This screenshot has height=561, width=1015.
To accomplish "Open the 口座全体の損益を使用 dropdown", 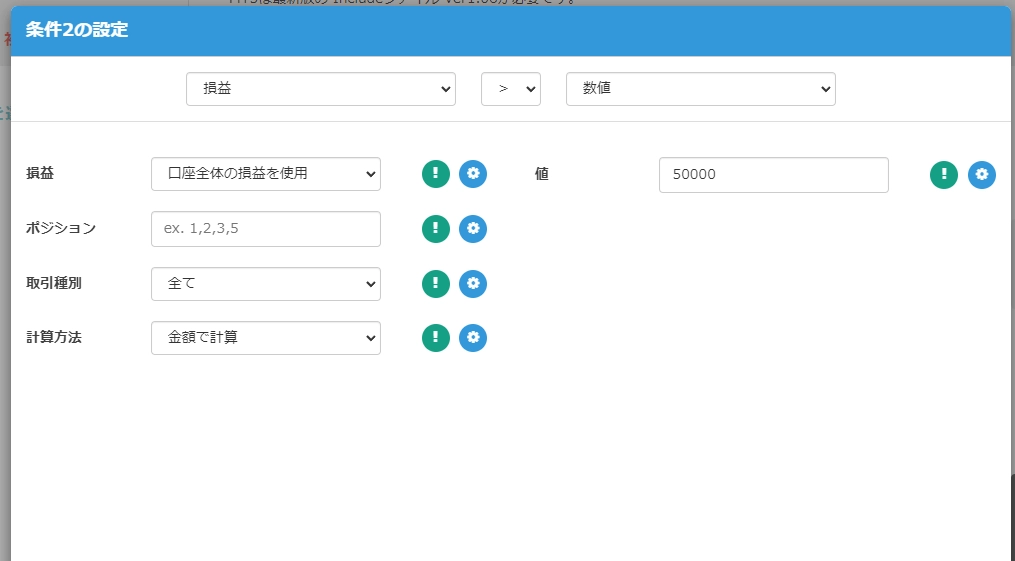I will point(265,174).
